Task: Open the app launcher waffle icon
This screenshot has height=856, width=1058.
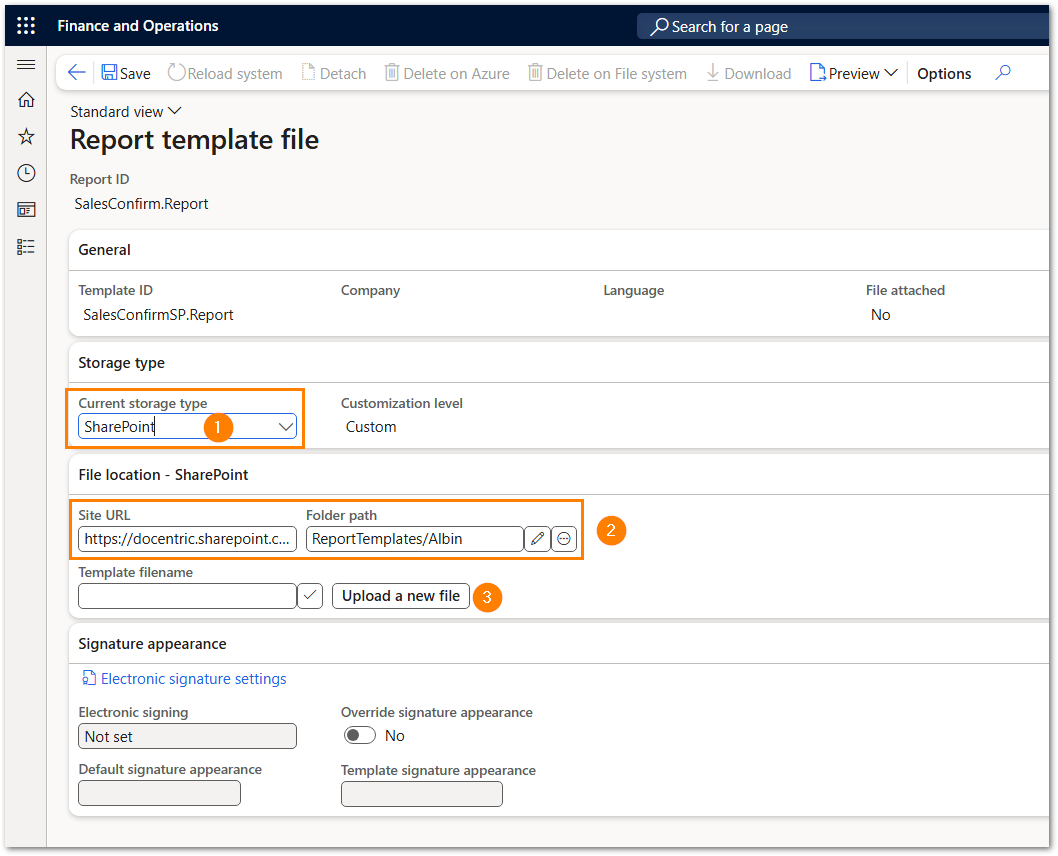Action: 26,26
